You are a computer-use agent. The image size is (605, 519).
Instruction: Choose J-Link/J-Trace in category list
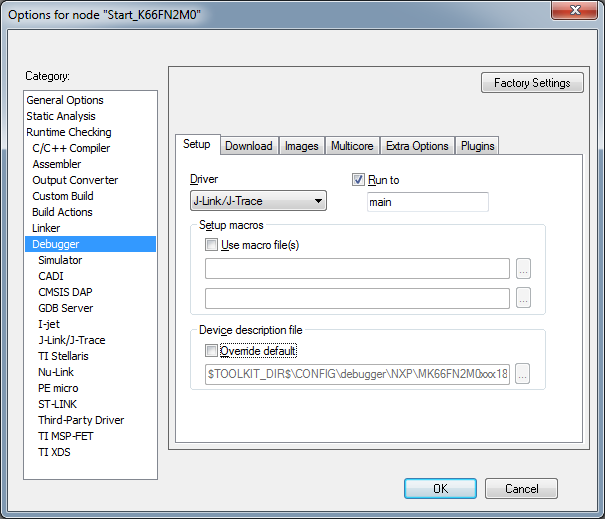point(71,340)
